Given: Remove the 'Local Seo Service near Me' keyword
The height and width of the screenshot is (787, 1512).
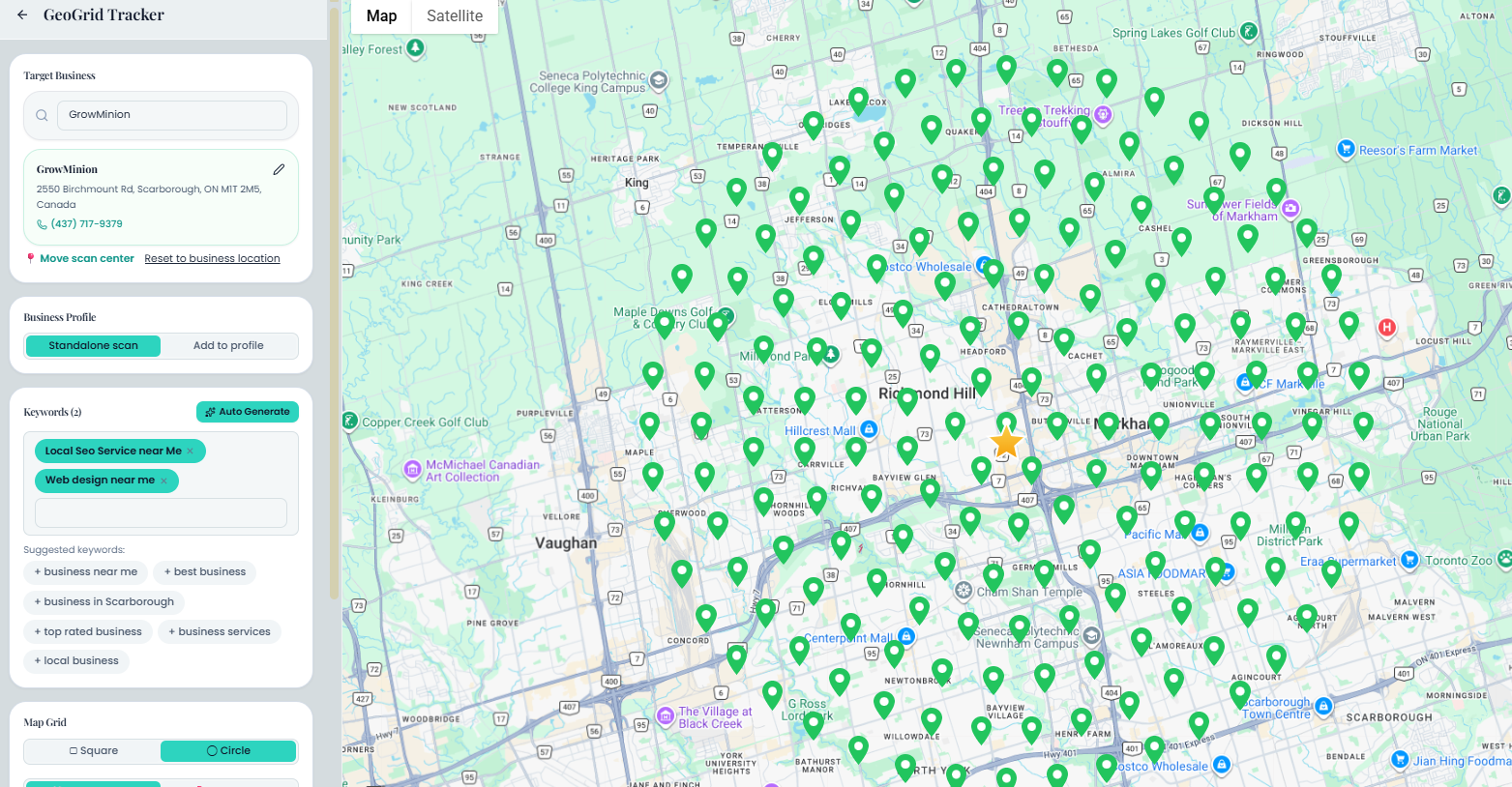Looking at the screenshot, I should (190, 452).
